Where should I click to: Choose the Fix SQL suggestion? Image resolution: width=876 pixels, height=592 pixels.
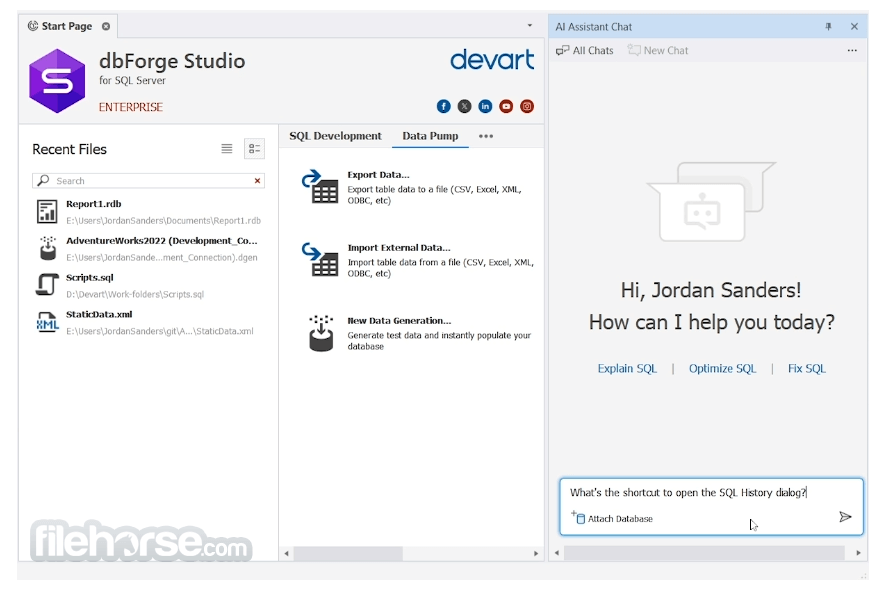tap(807, 369)
